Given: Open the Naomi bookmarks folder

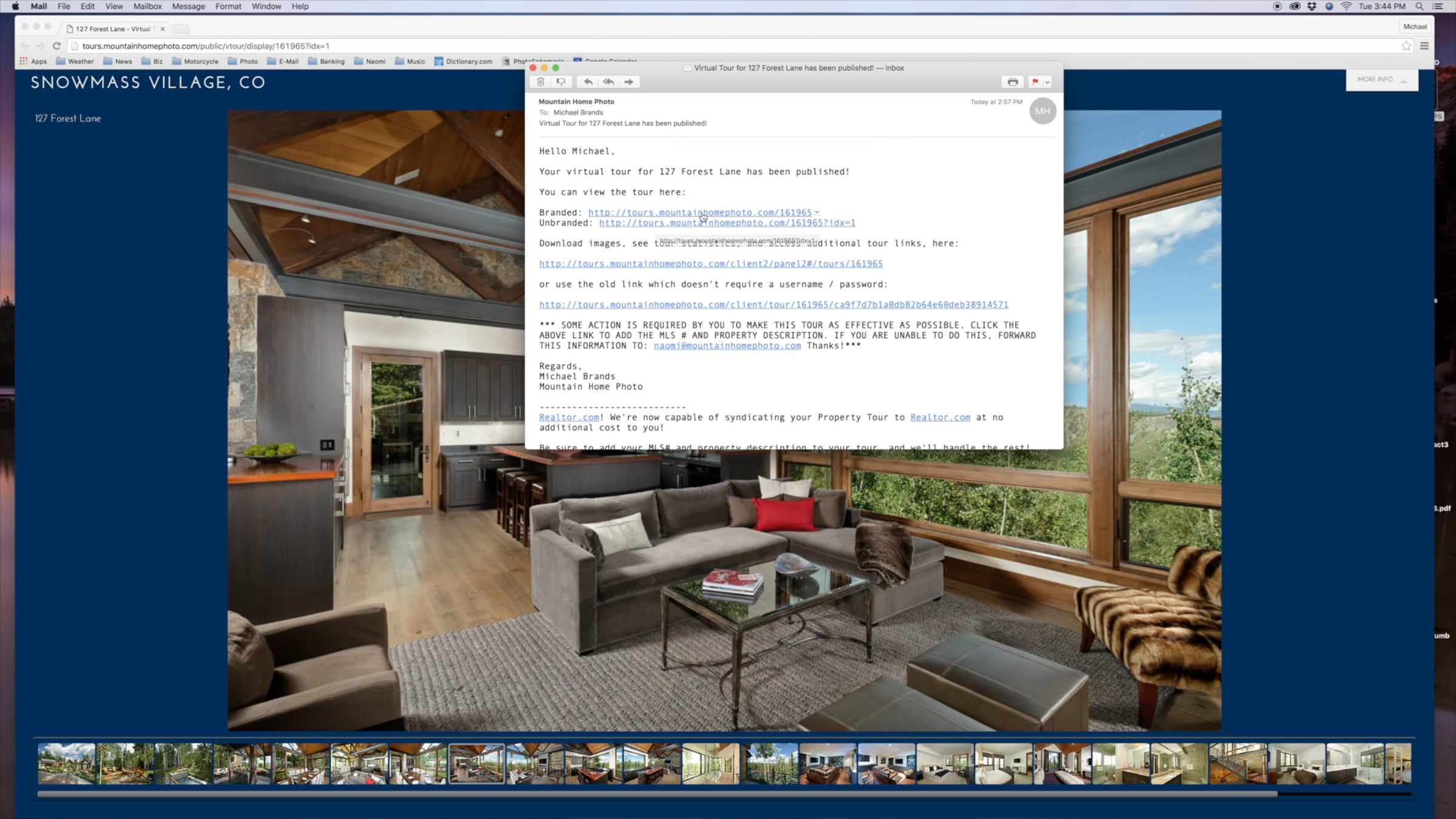Looking at the screenshot, I should click(x=370, y=61).
